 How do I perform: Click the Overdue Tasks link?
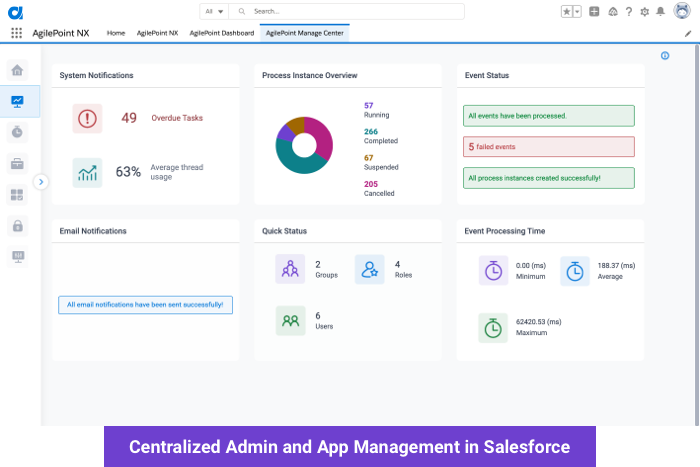click(176, 118)
